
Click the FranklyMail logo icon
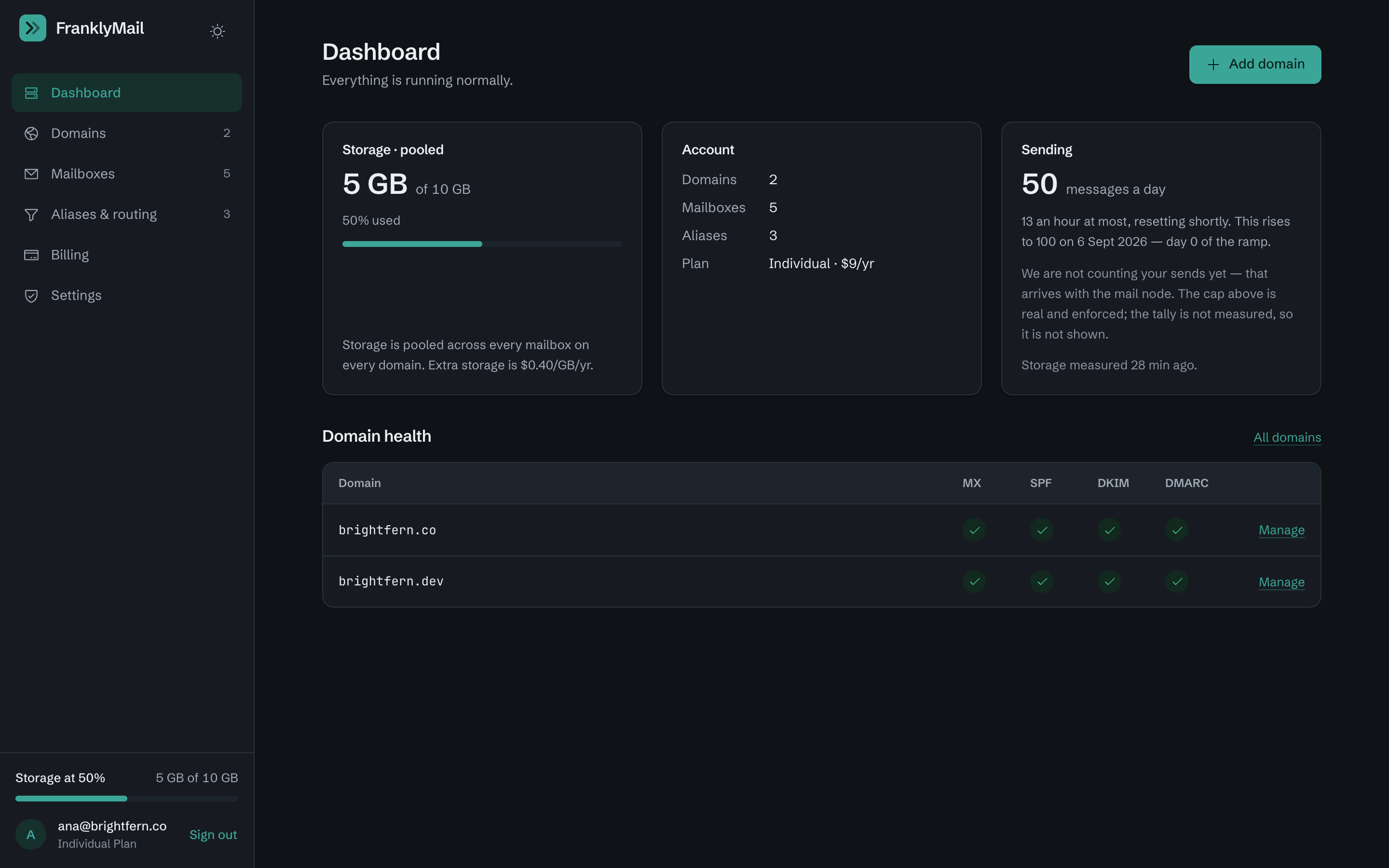tap(33, 28)
